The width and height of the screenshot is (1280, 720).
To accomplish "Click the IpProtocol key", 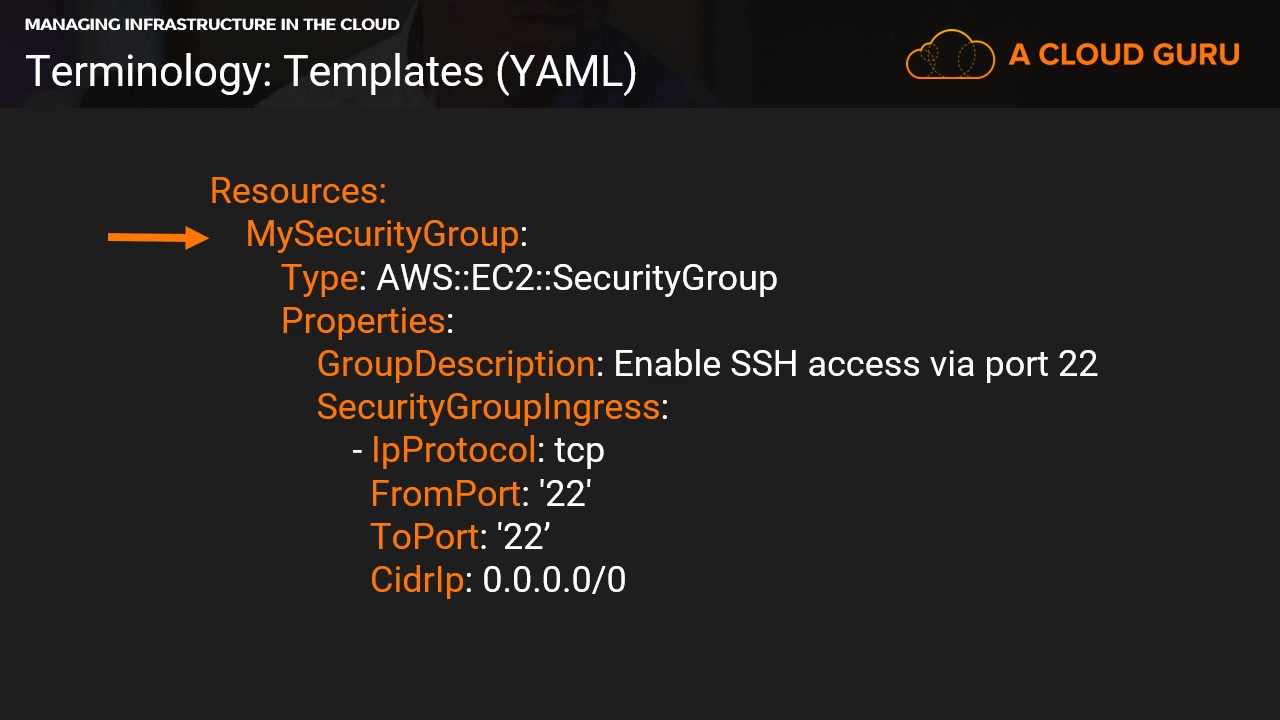I will coord(454,450).
